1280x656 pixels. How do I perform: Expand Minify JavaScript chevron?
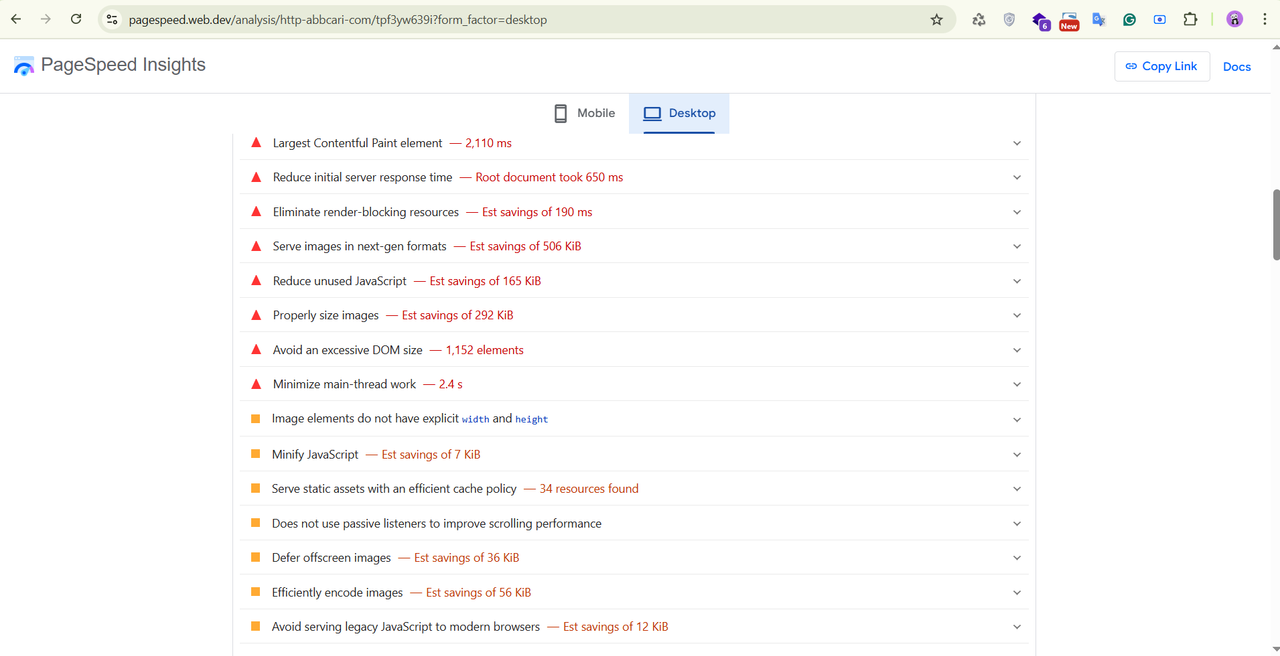(x=1017, y=454)
